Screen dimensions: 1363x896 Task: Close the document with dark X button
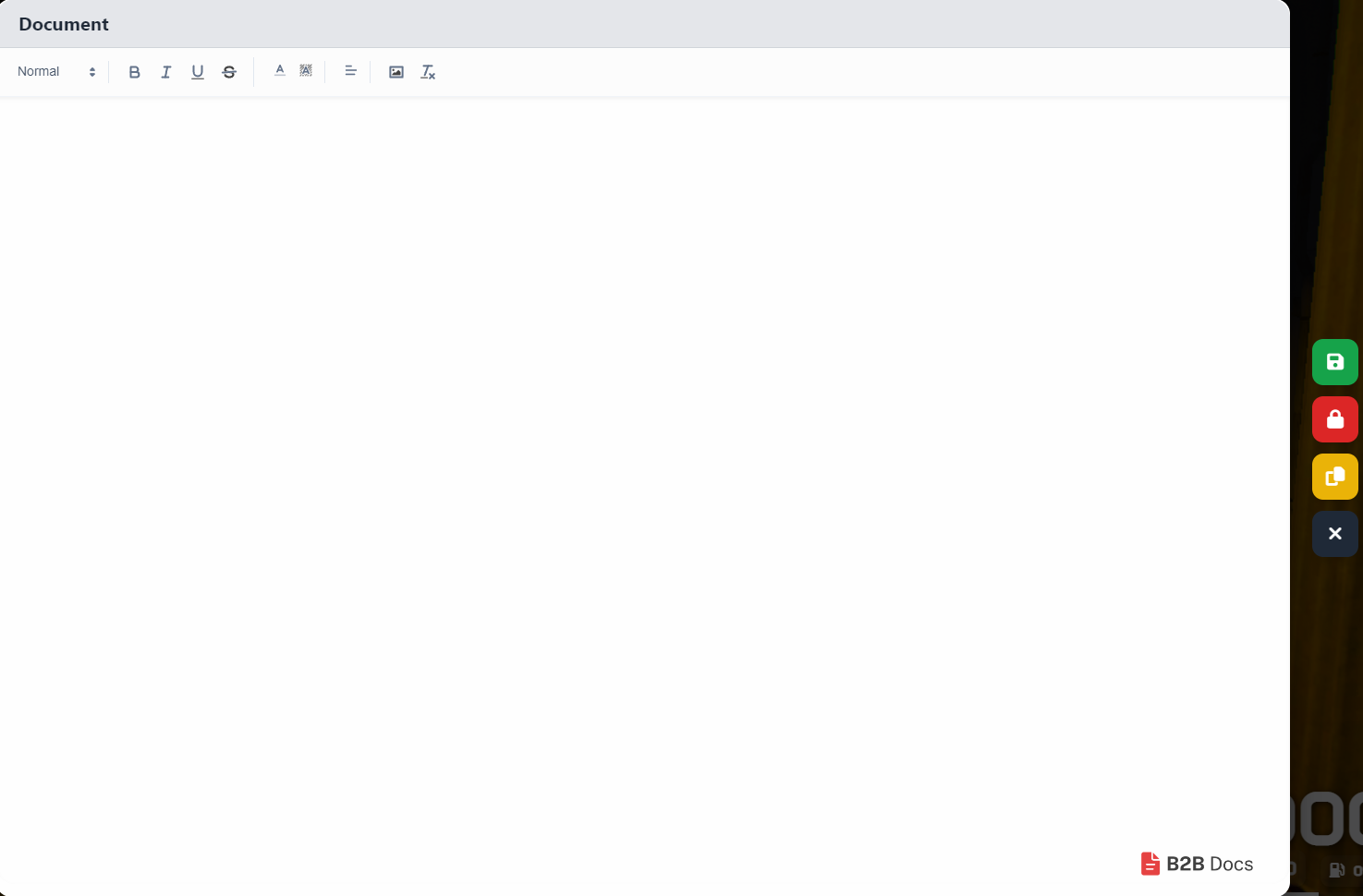[x=1335, y=534]
